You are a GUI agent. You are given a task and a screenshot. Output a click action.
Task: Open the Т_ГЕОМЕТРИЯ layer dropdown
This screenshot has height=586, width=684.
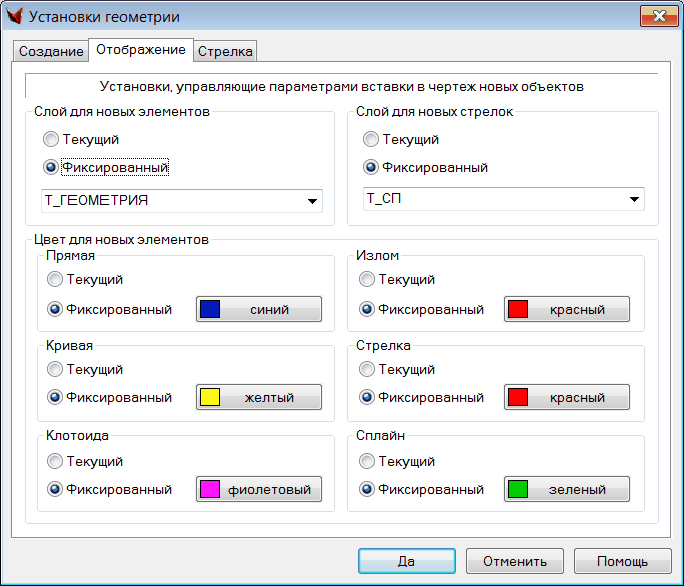(313, 200)
